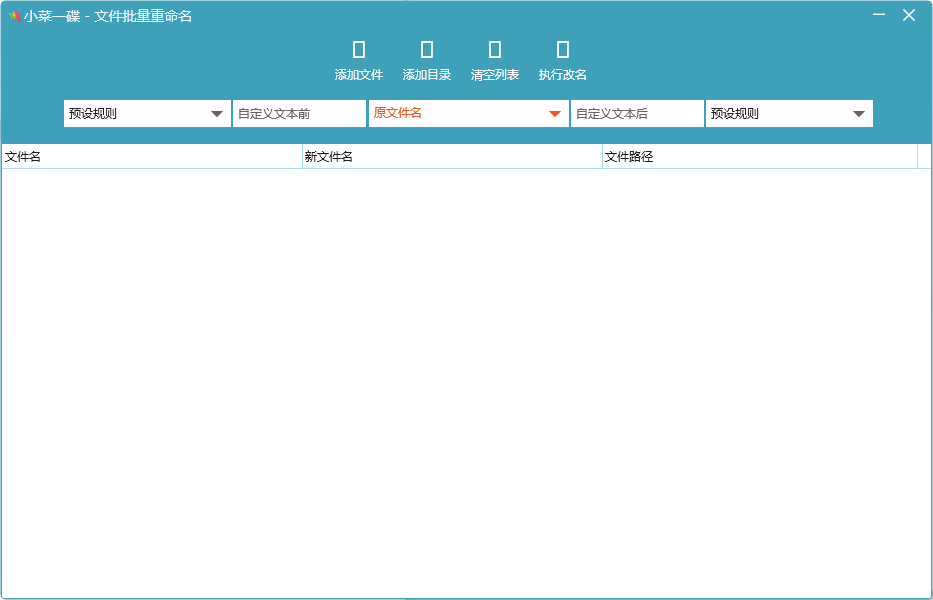Click the Execute Rename icon above 执行改名
This screenshot has height=600, width=933.
pos(563,50)
